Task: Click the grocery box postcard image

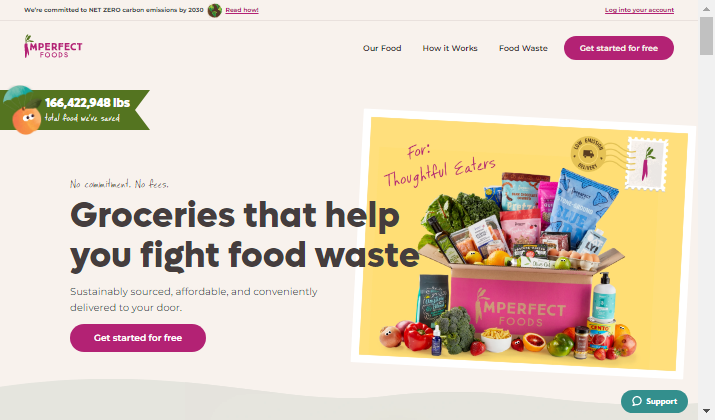Action: click(523, 244)
